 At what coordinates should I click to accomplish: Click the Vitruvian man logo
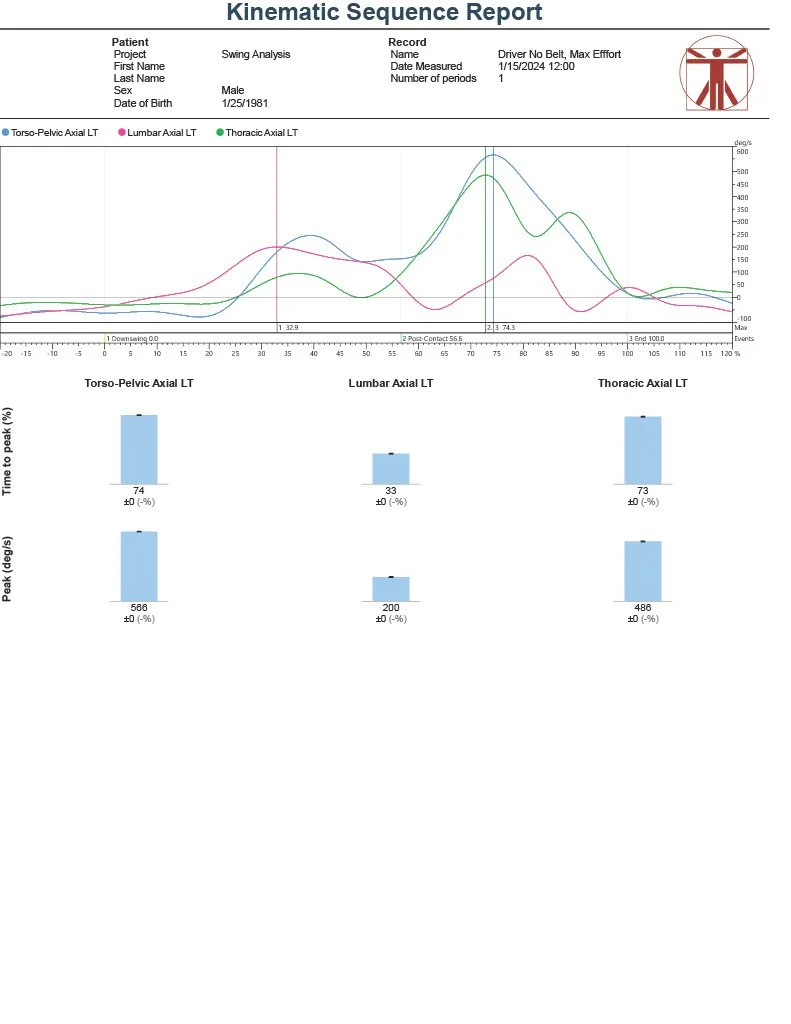tap(717, 75)
